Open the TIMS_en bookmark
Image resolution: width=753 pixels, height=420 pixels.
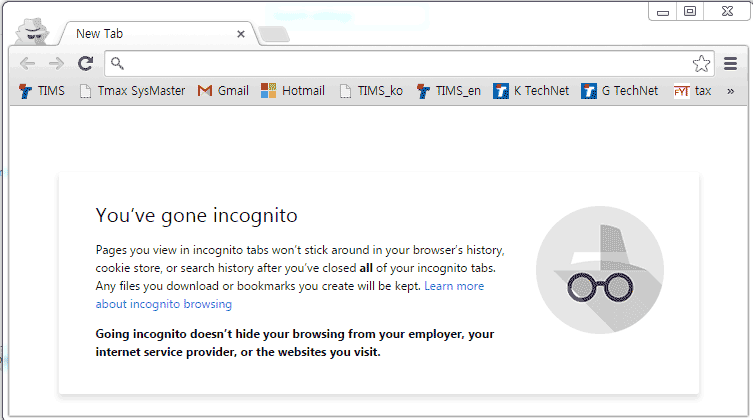coord(449,91)
